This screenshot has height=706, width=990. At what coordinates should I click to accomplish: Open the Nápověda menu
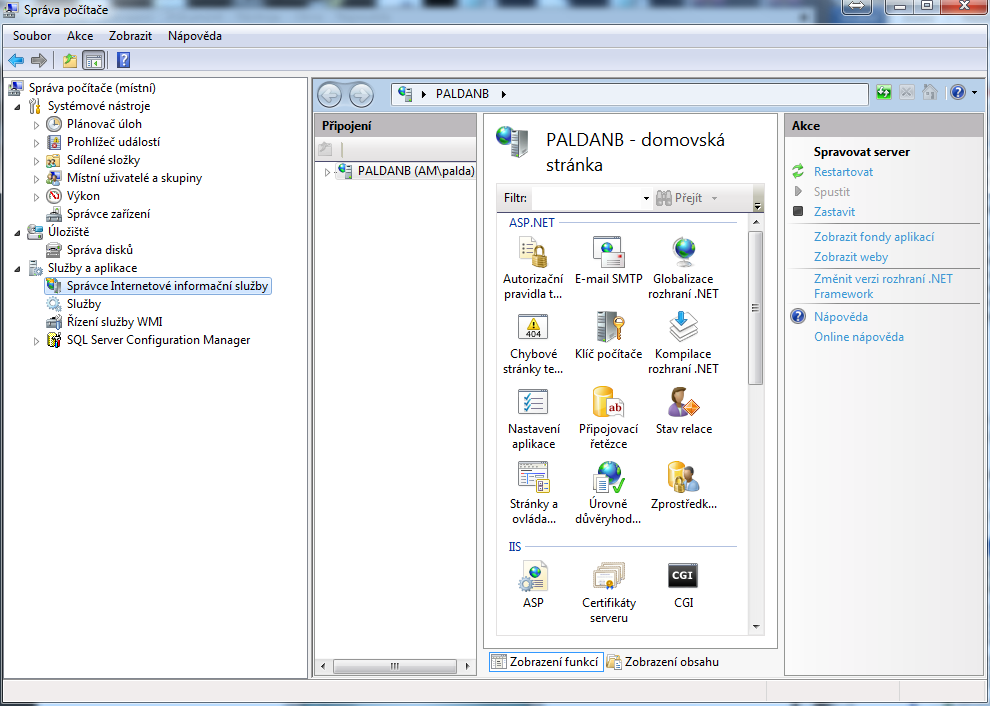tap(195, 36)
